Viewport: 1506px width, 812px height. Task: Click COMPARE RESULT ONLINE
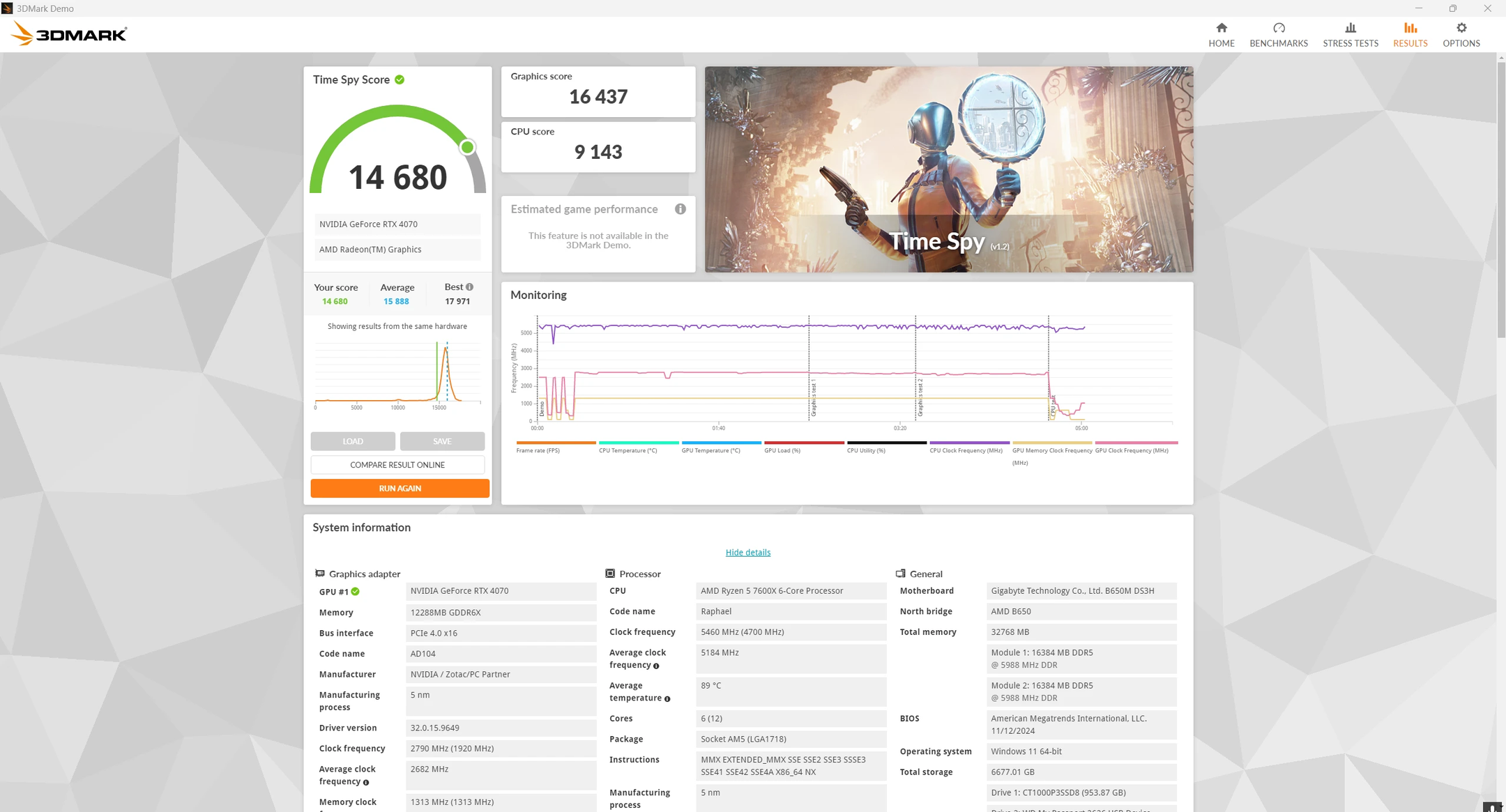397,465
